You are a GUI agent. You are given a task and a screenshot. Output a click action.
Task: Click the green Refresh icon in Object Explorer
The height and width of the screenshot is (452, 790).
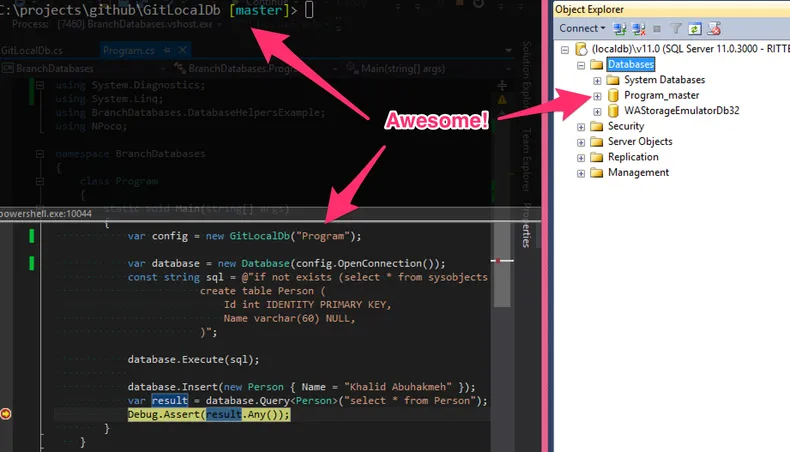tap(694, 29)
